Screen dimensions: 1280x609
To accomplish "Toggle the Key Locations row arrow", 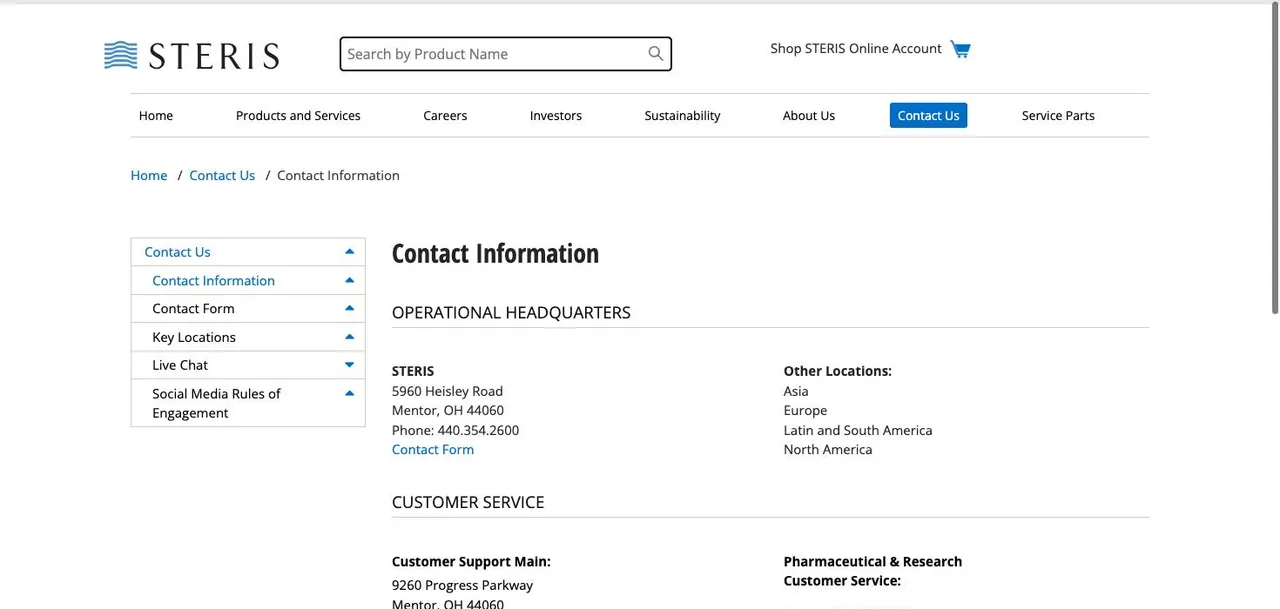I will tap(349, 337).
